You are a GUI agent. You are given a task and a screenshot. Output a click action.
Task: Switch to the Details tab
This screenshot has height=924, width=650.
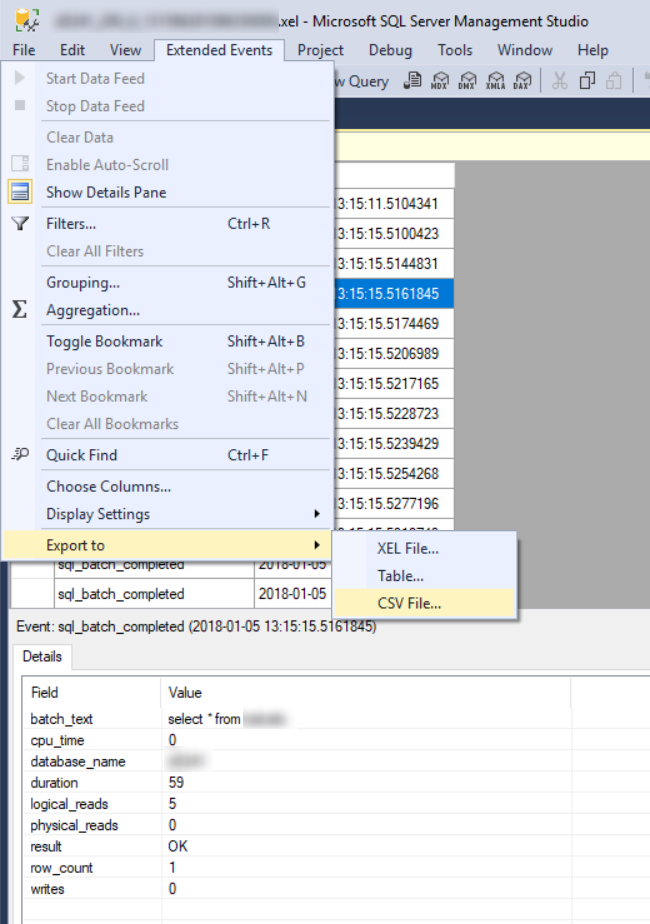(42, 656)
